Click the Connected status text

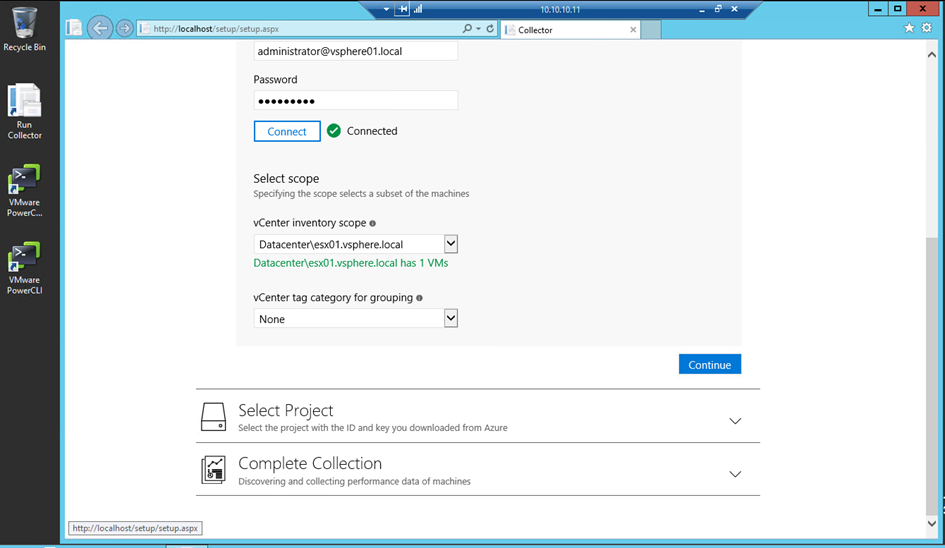(x=372, y=131)
